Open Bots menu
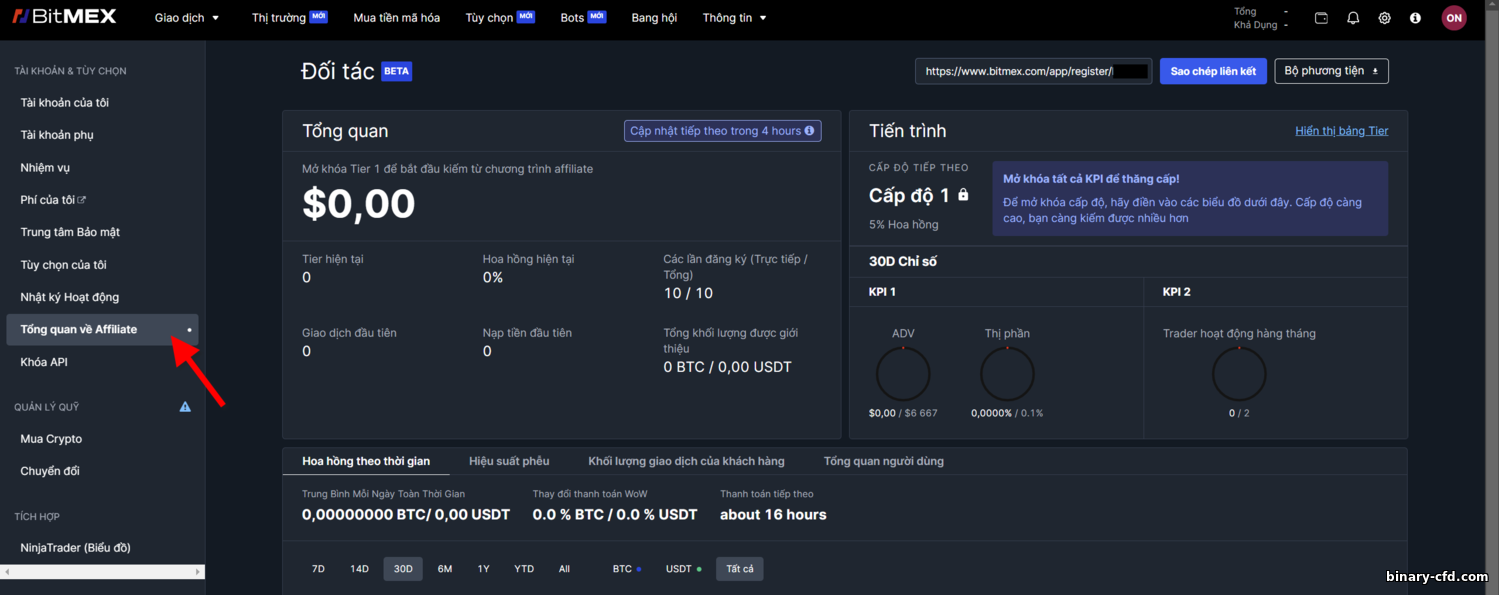Screen dimensions: 1499x595 click(583, 18)
